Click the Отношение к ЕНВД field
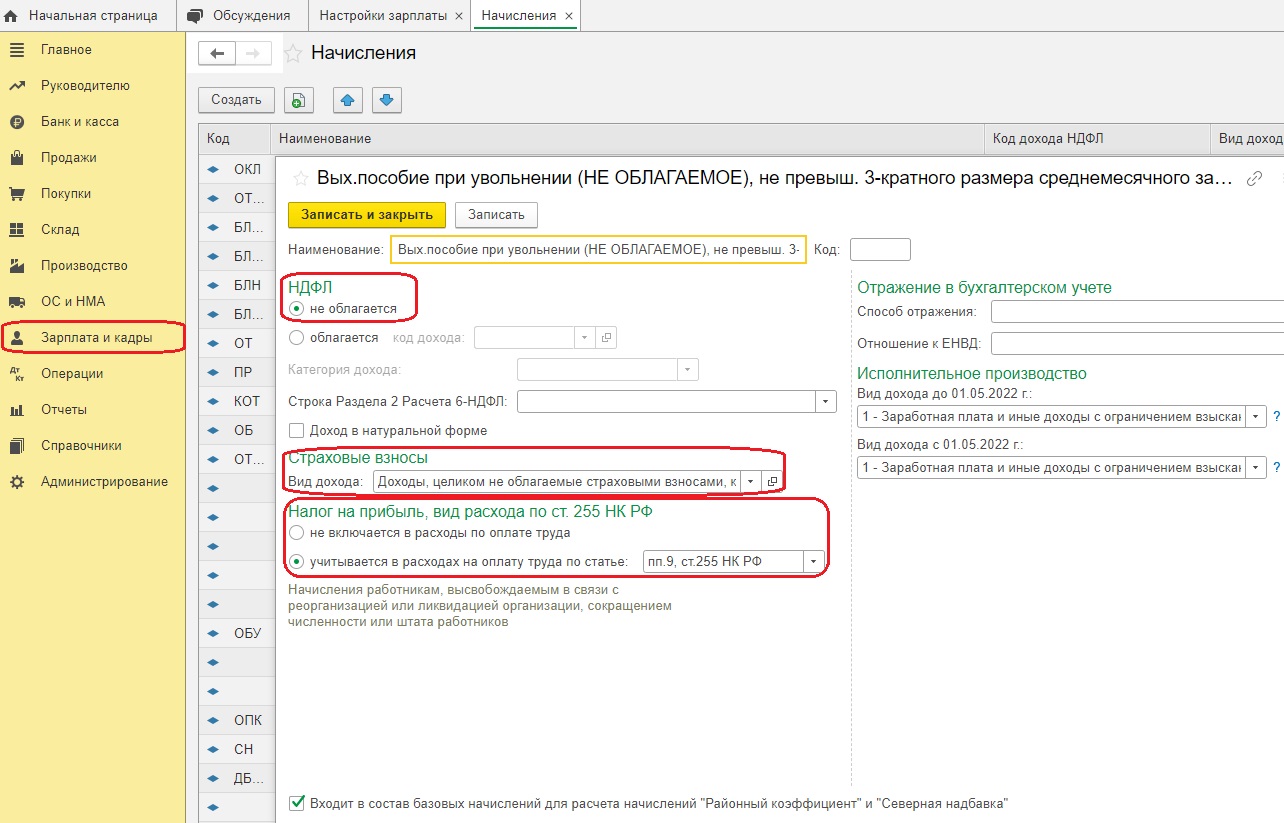The height and width of the screenshot is (823, 1284). (1137, 344)
